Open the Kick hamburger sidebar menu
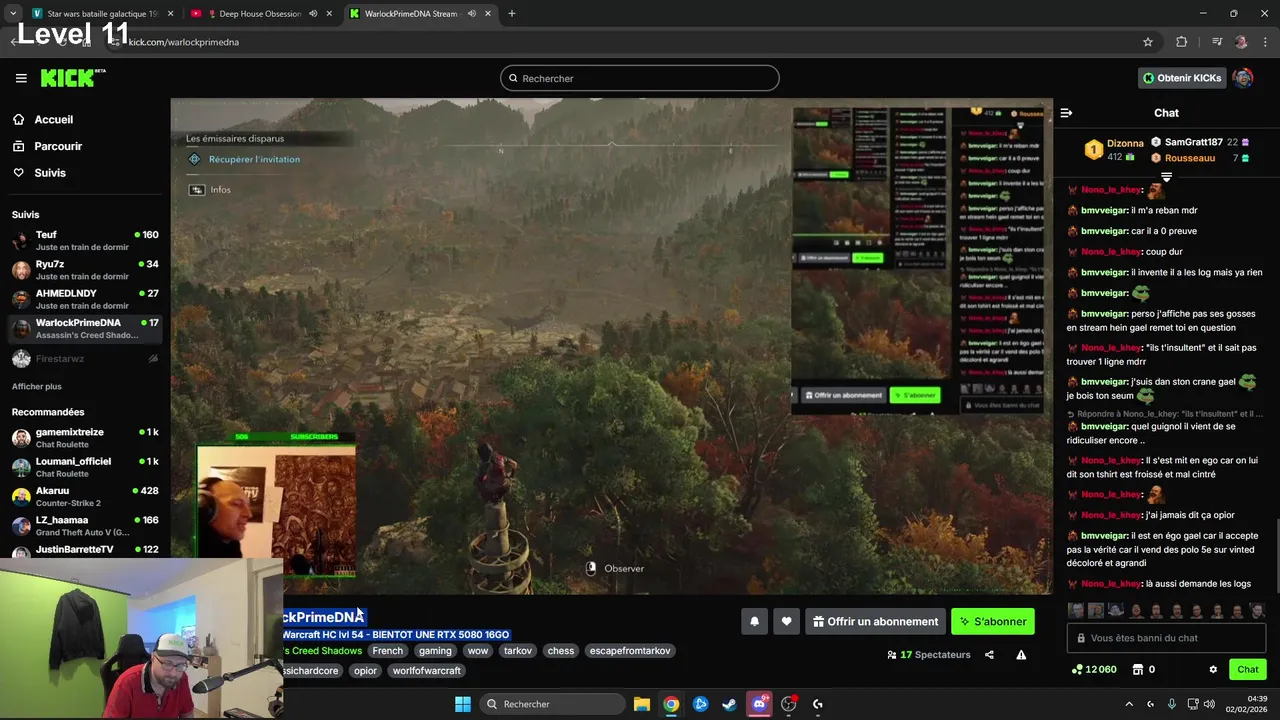Screen dimensions: 1280x720 point(21,78)
